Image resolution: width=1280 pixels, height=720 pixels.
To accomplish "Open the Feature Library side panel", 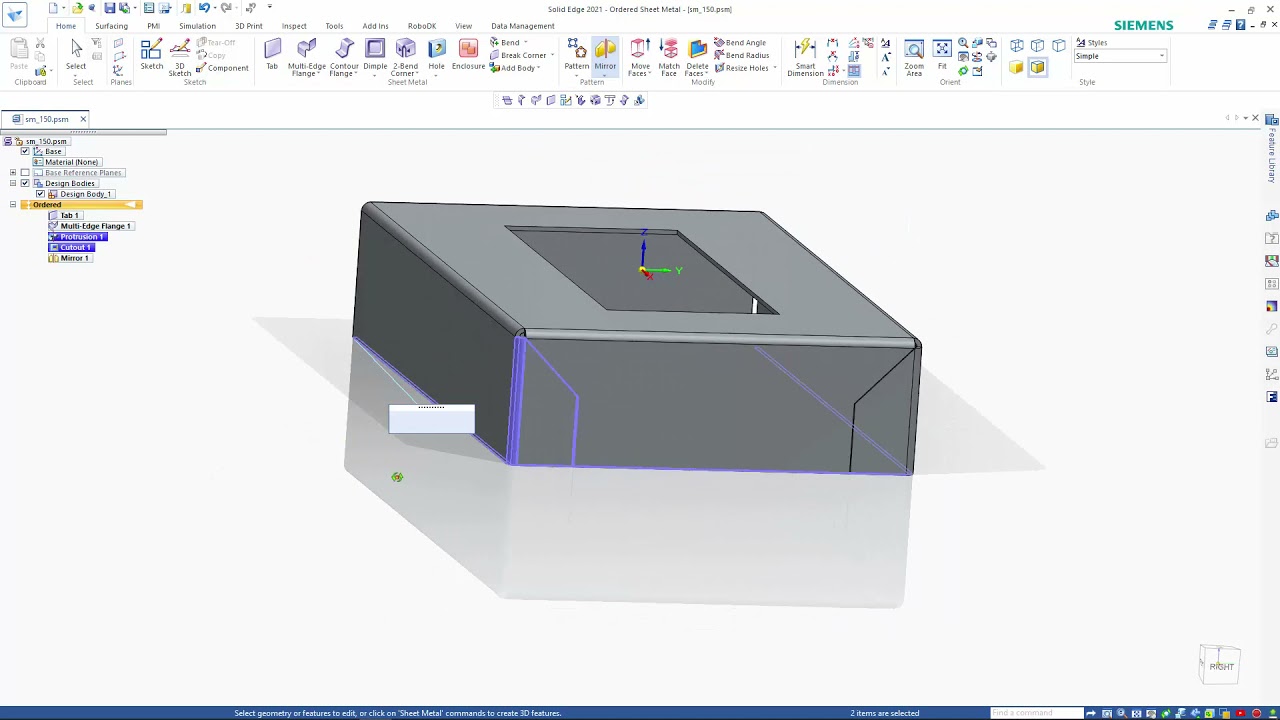I will [x=1272, y=148].
